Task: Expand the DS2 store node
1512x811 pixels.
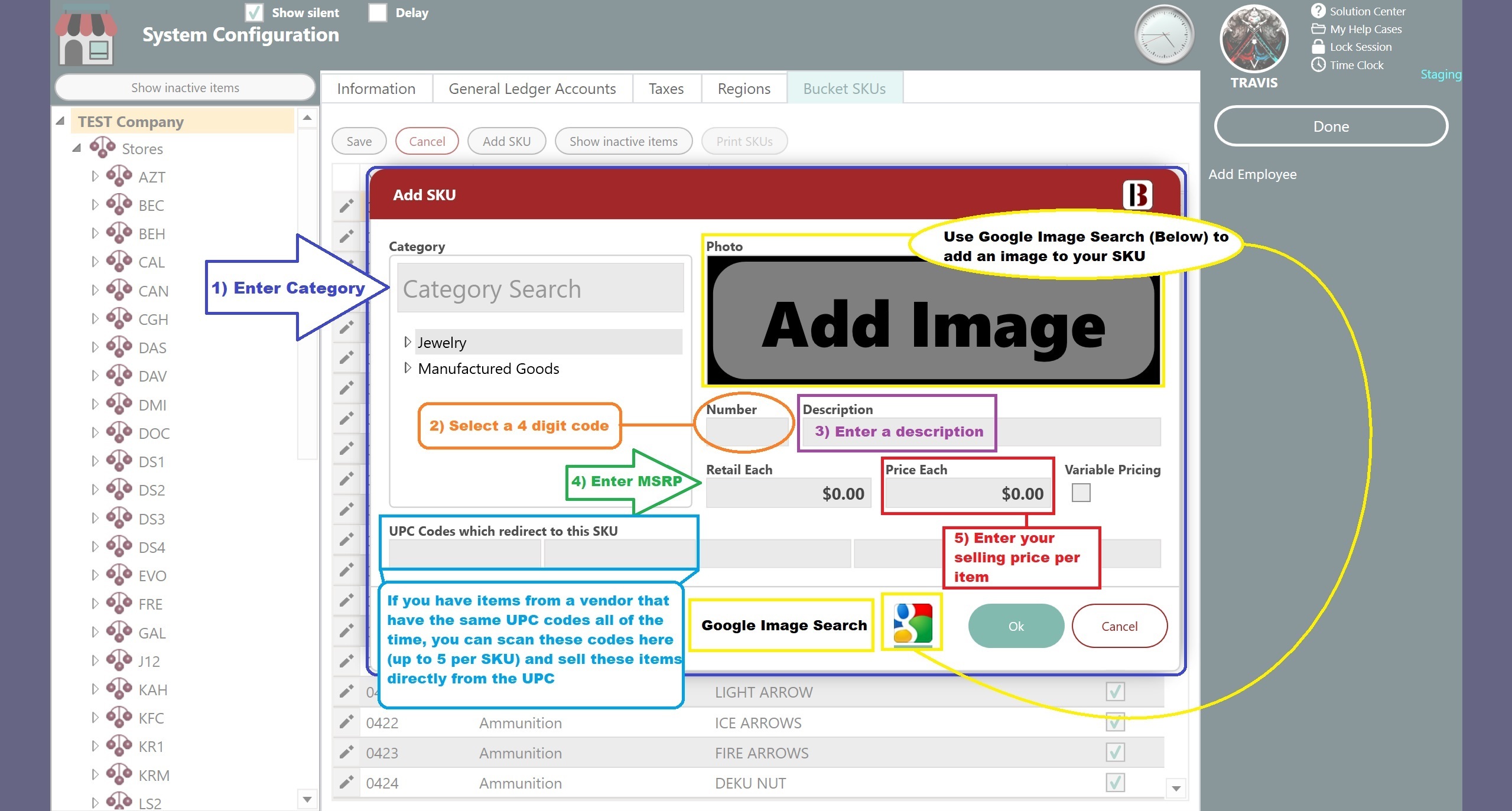Action: pos(95,490)
